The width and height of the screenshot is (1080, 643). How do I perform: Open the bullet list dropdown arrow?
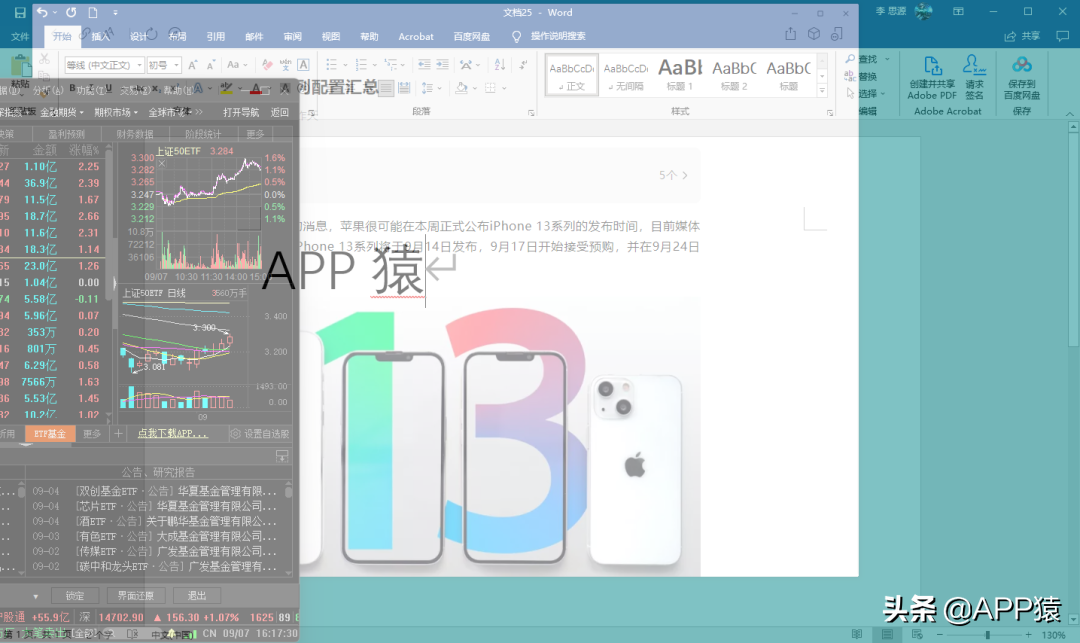(346, 65)
